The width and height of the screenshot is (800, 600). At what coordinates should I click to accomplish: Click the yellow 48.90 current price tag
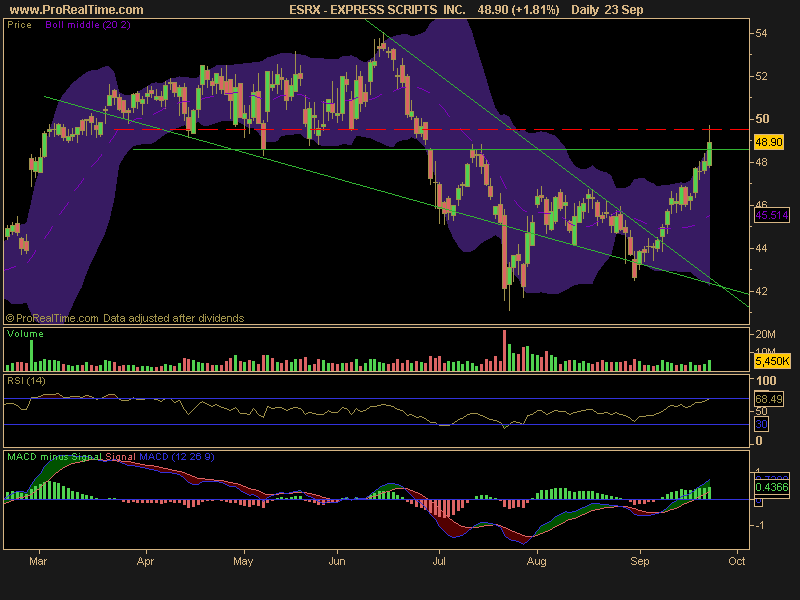tap(768, 142)
